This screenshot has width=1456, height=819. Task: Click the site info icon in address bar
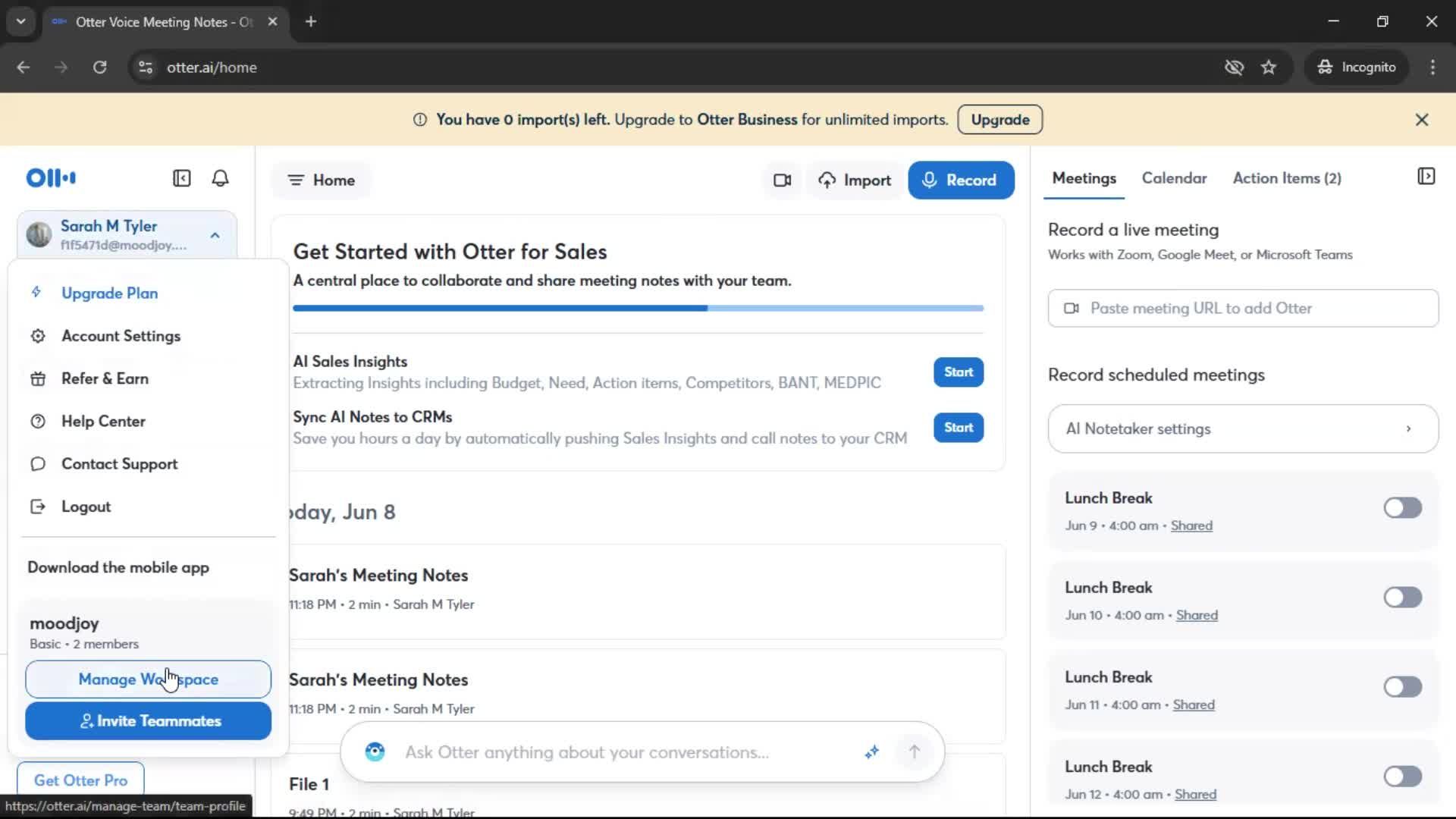click(x=146, y=67)
